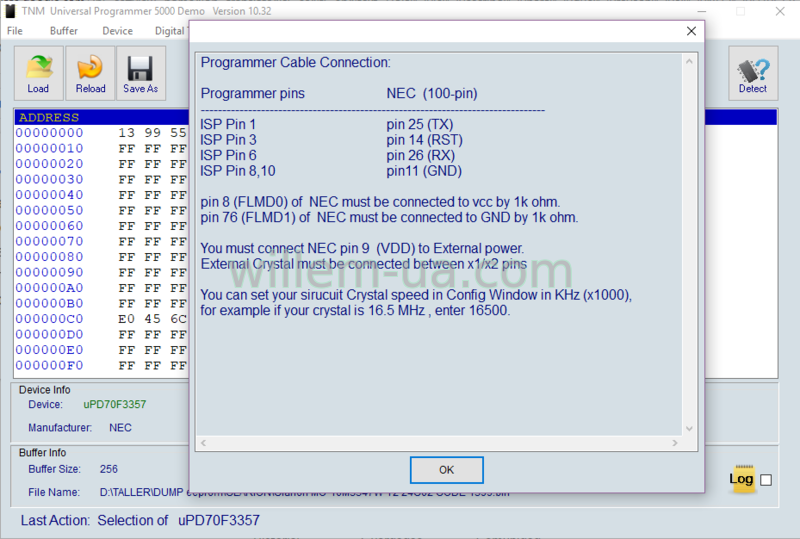Click the Load toolbar icon
The image size is (800, 539).
39,72
